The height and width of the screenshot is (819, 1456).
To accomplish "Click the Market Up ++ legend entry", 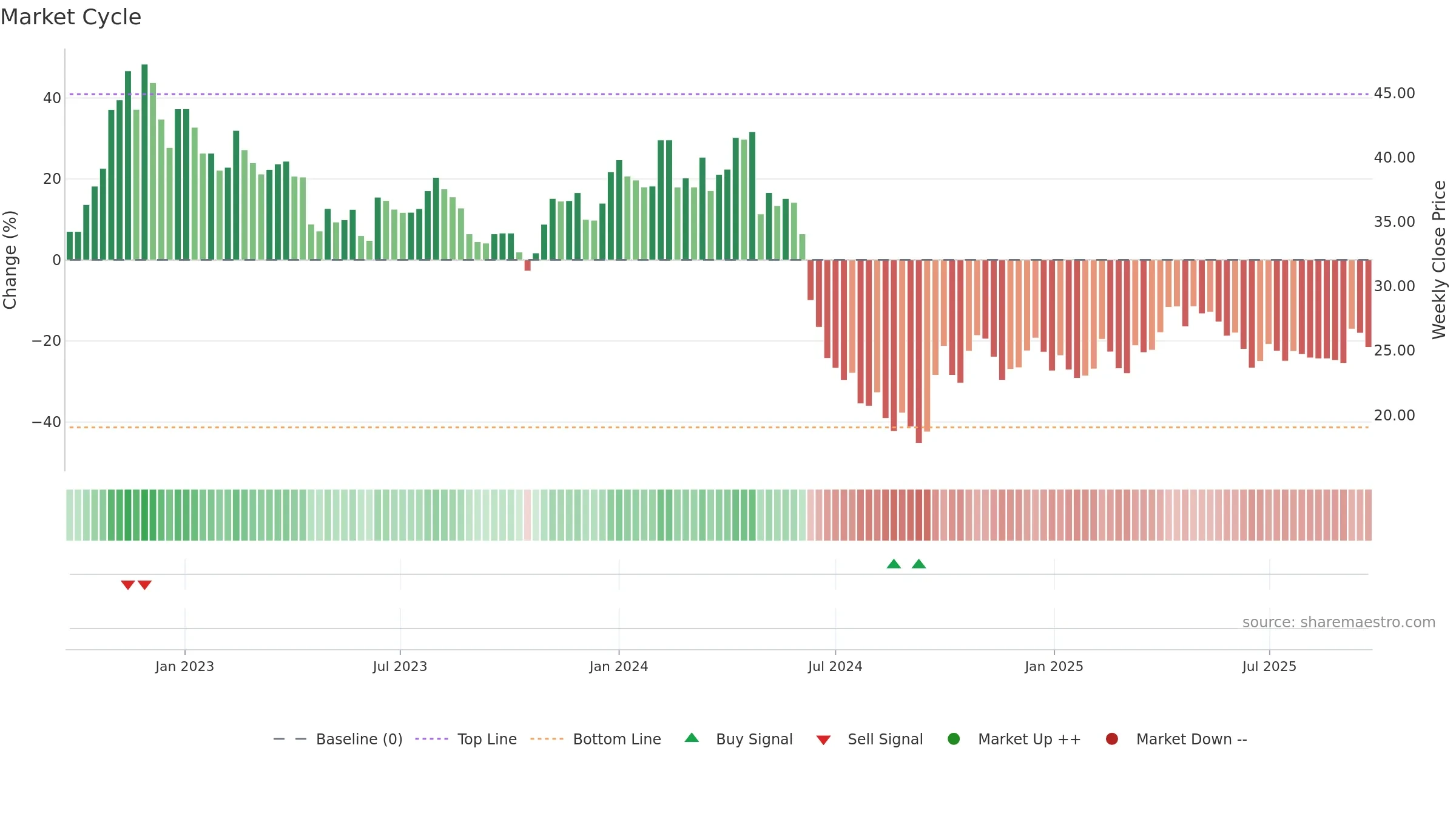I will tap(1014, 739).
